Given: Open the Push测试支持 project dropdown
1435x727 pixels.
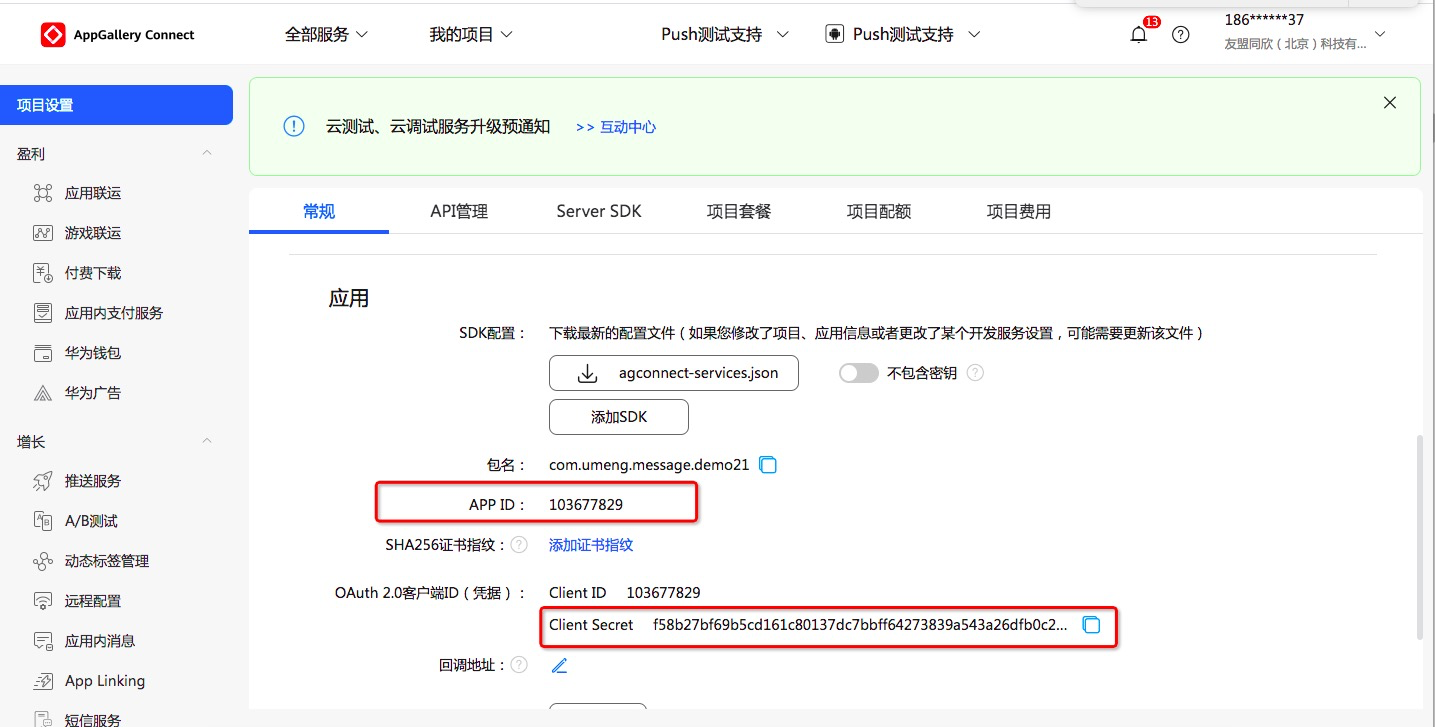Looking at the screenshot, I should [x=726, y=35].
